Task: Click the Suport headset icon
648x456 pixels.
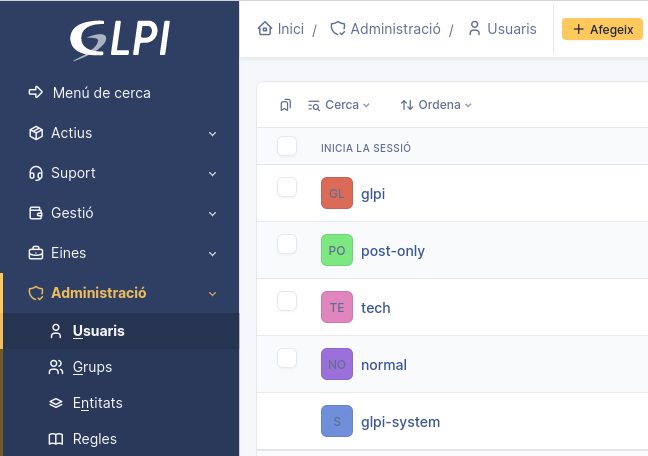Action: [36, 173]
